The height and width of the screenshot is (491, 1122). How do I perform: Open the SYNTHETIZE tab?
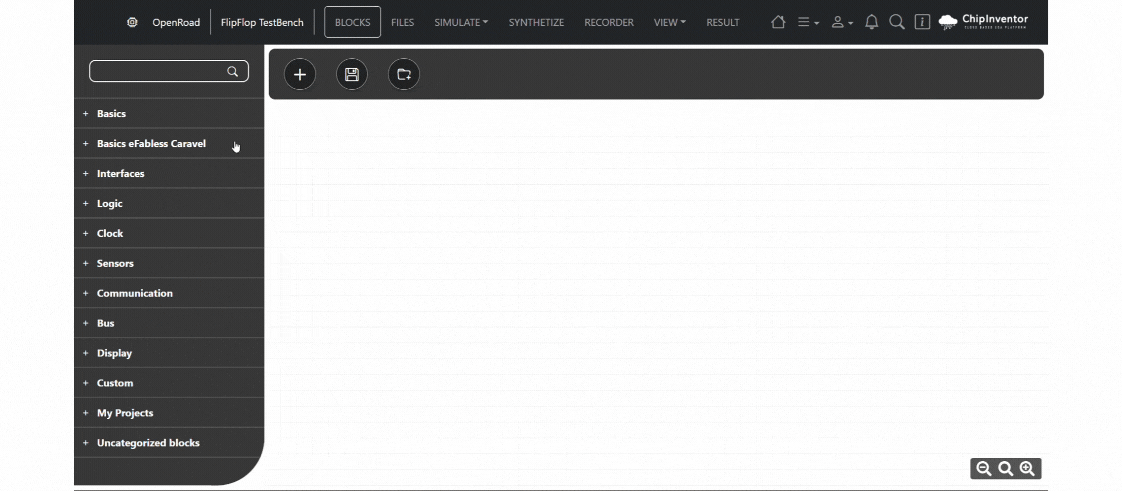[537, 22]
